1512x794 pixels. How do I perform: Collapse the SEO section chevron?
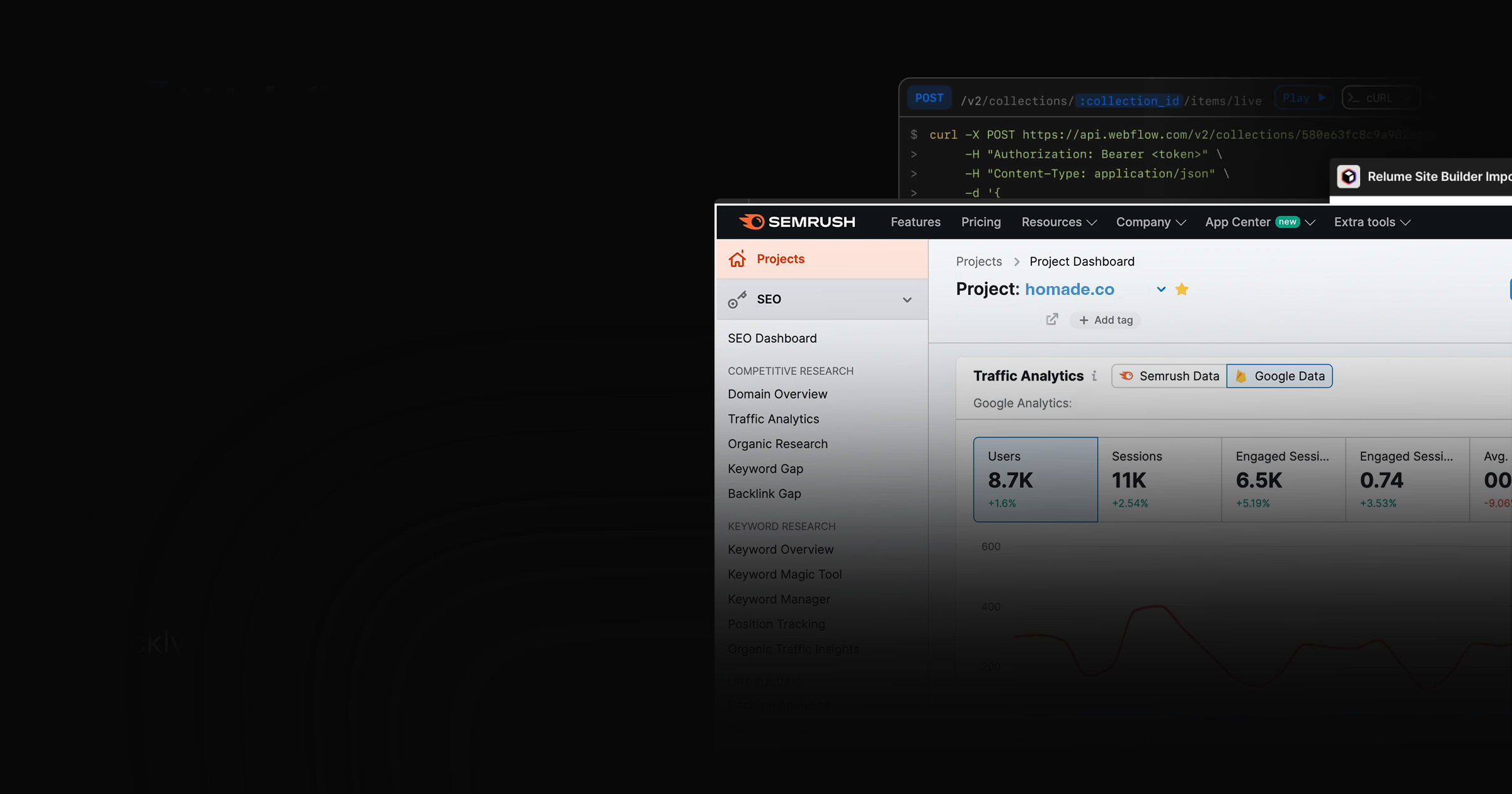(907, 300)
